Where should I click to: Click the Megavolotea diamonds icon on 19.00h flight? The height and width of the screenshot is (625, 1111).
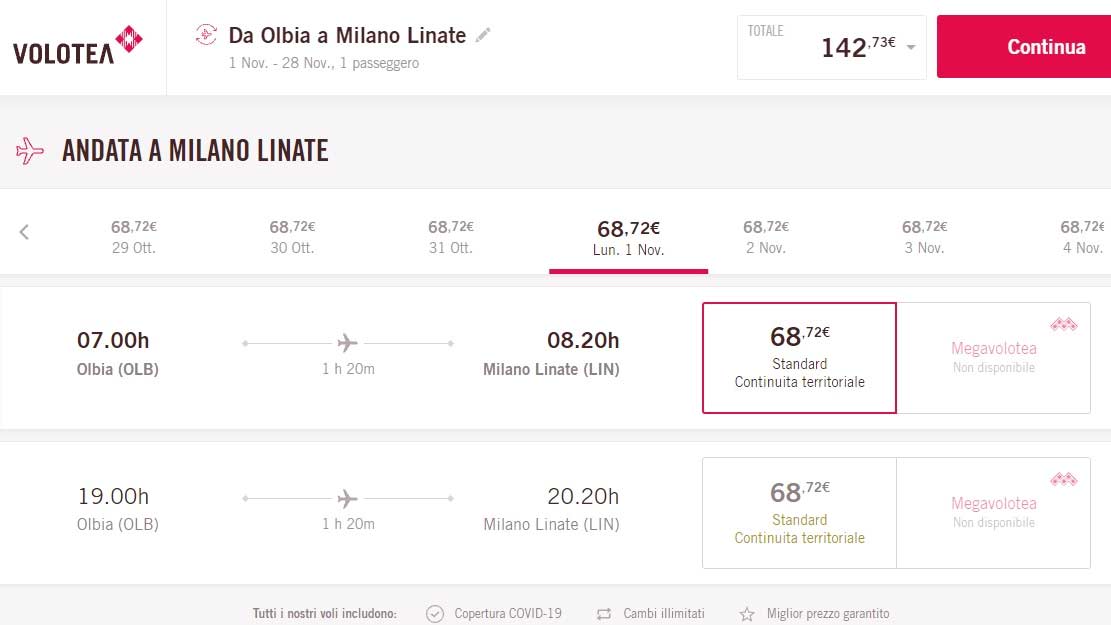pos(1063,480)
